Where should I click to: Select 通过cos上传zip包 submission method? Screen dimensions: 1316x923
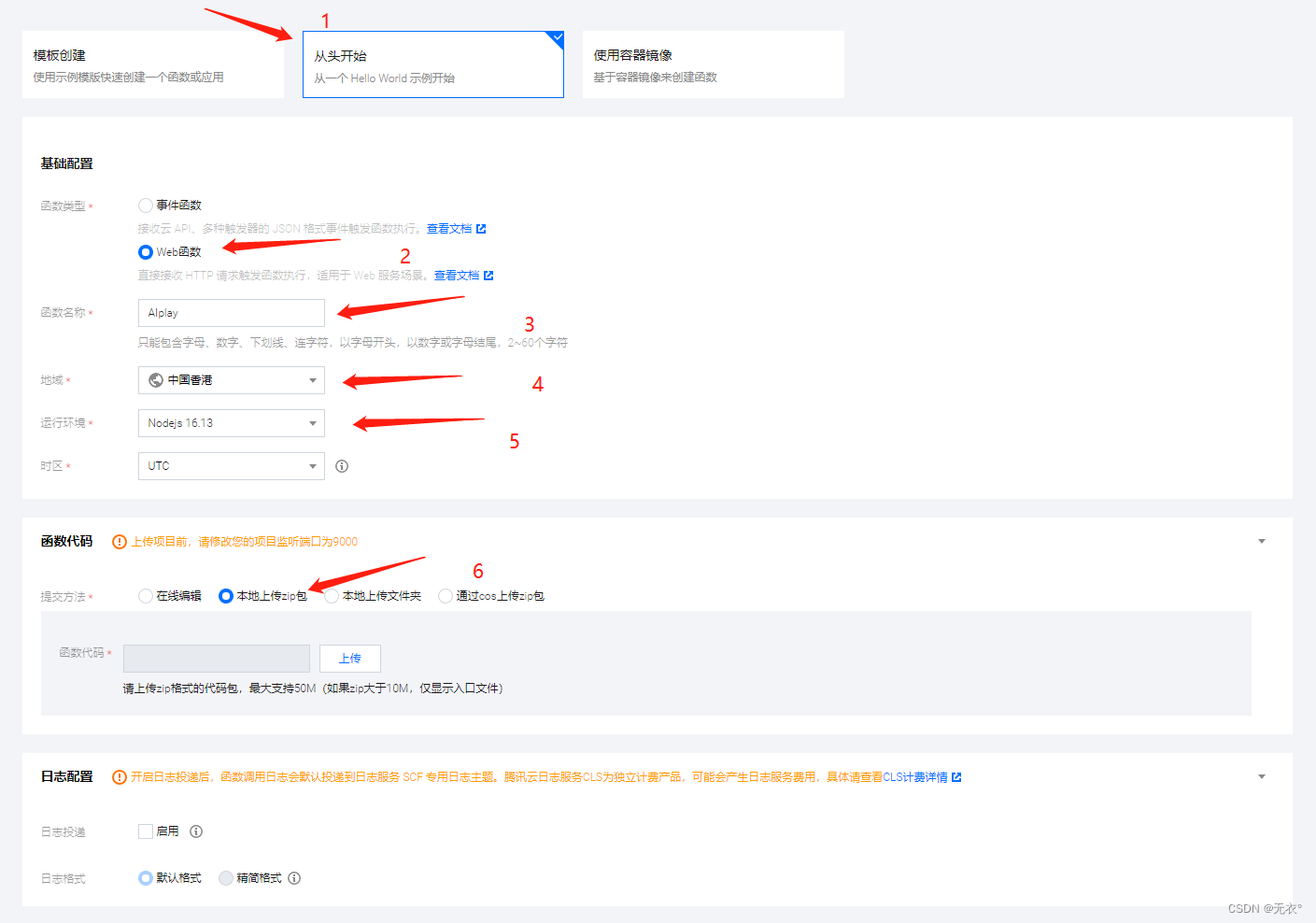446,596
